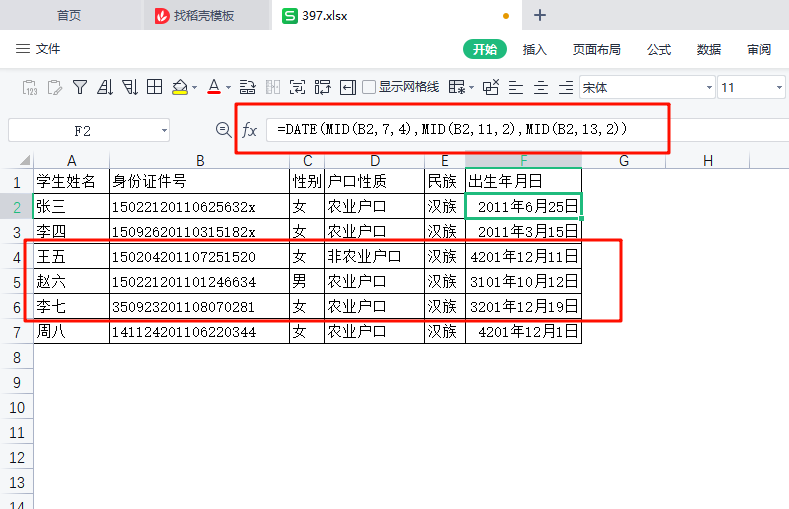
Task: Click cell 4201年12月11日
Action: (524, 257)
